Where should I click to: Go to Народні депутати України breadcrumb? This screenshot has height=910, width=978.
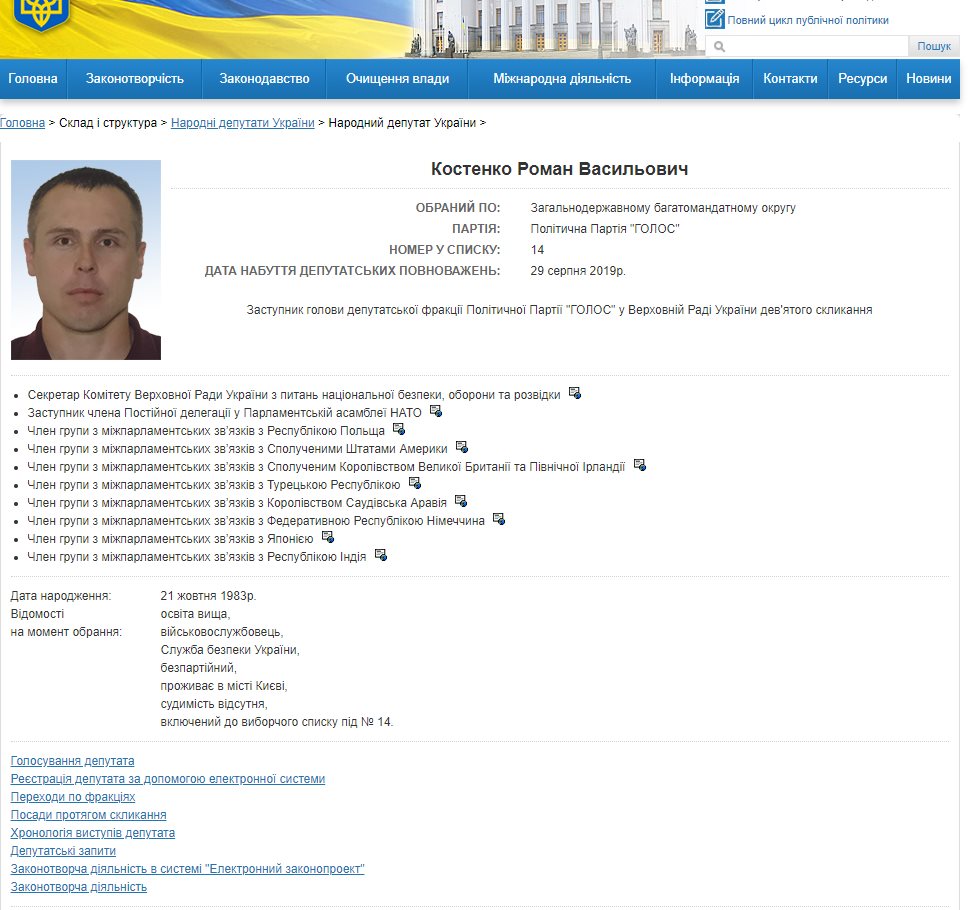(242, 123)
